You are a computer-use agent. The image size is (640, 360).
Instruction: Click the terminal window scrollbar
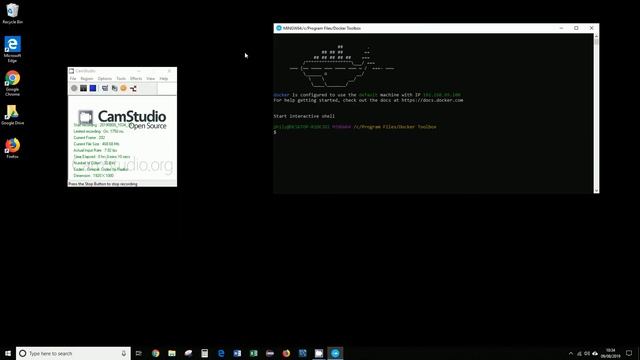coord(596,113)
